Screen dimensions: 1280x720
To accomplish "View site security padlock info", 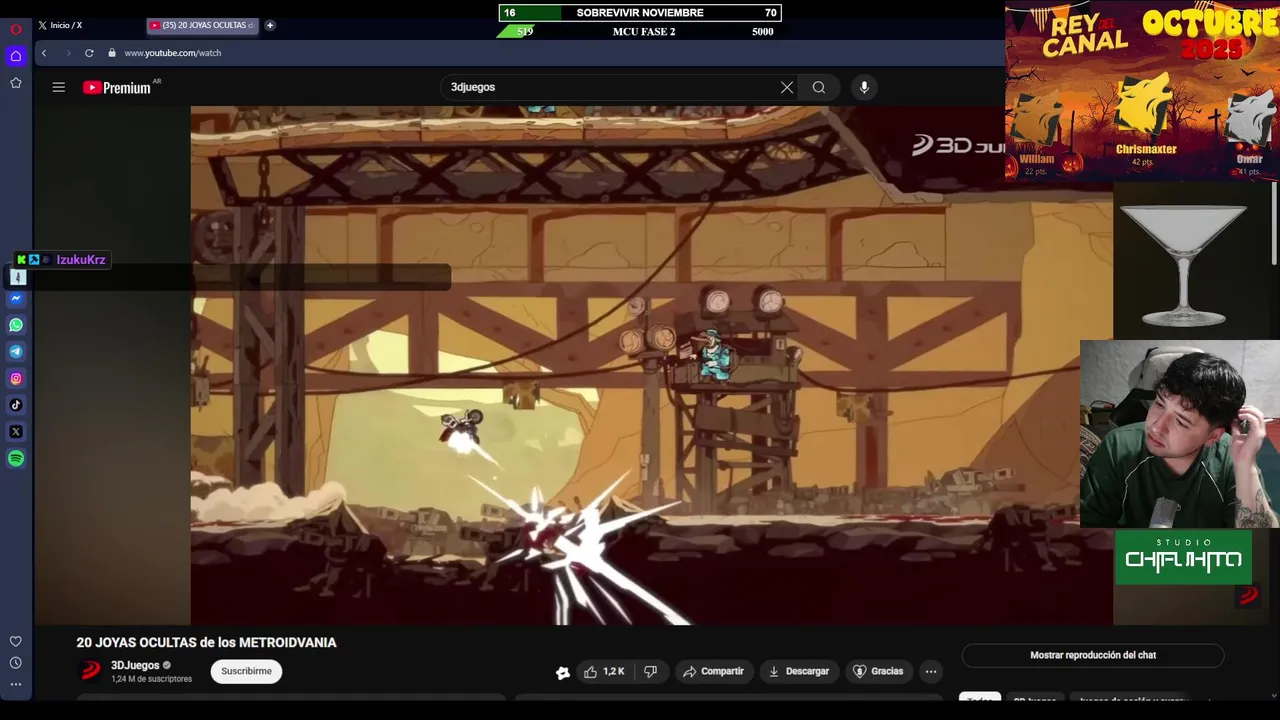I will pos(112,53).
